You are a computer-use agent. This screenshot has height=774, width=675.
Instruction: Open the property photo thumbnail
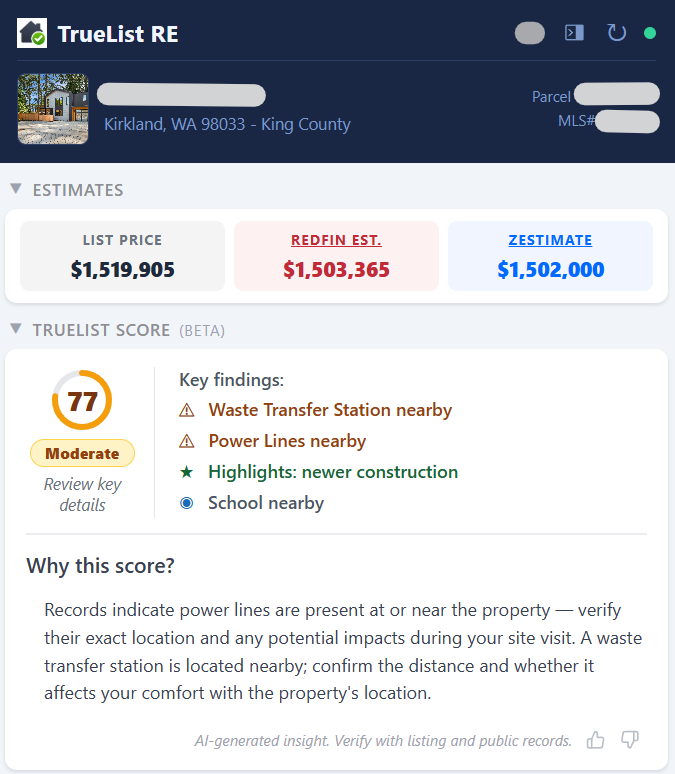click(x=53, y=109)
